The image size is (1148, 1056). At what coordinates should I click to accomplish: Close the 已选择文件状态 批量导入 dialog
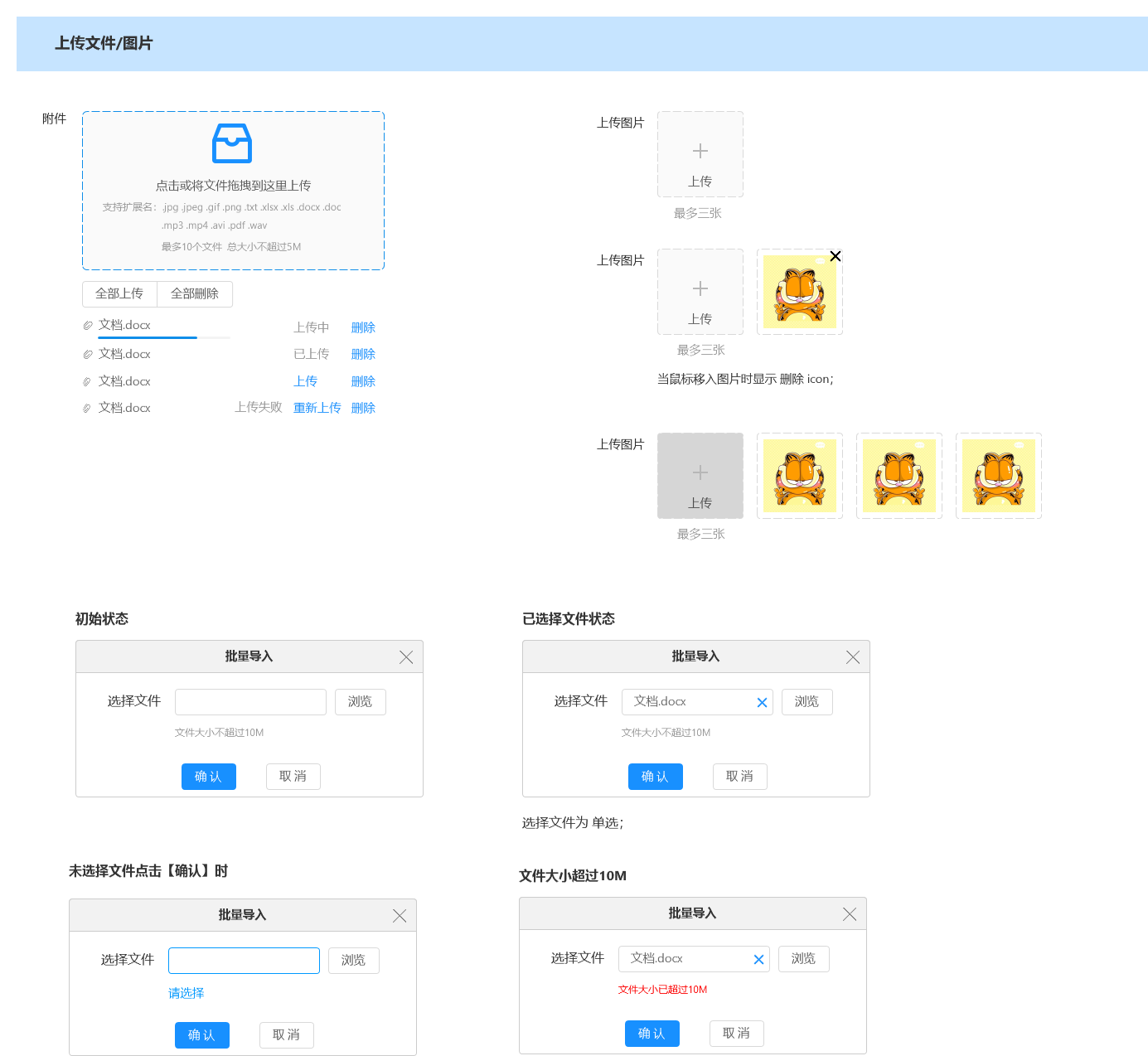click(853, 656)
